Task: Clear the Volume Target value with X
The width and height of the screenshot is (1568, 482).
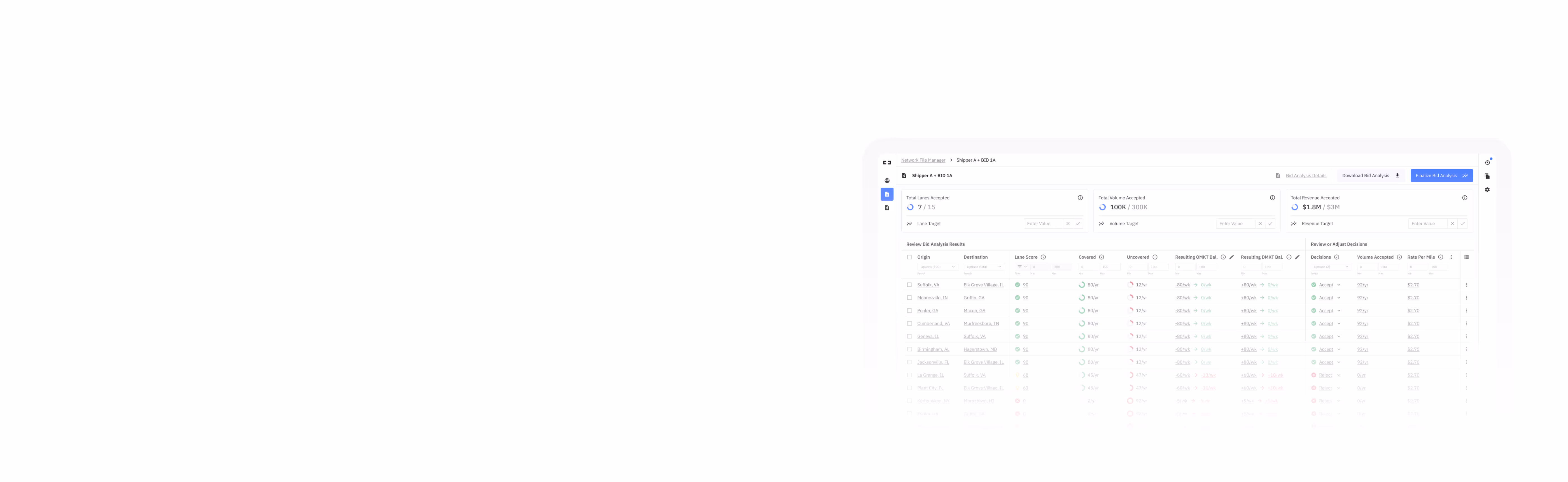Action: (x=1260, y=224)
